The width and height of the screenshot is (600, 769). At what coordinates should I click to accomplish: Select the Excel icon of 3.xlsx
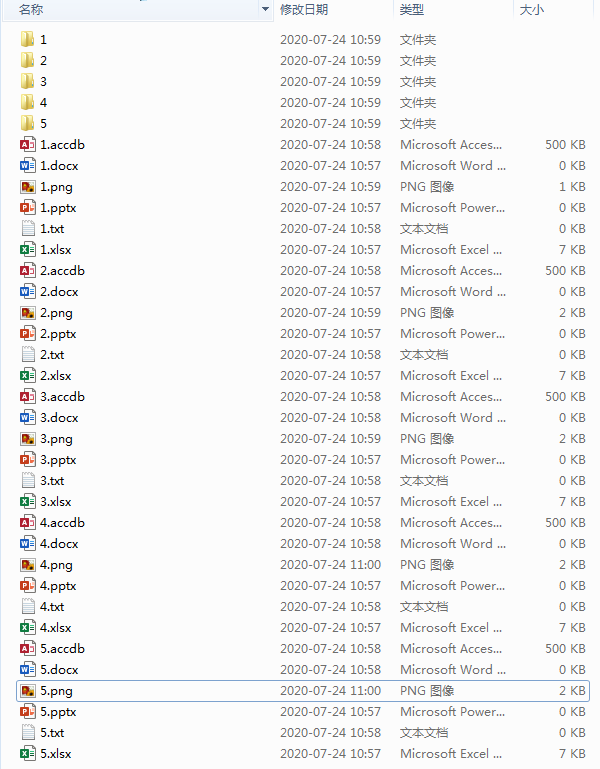click(28, 502)
